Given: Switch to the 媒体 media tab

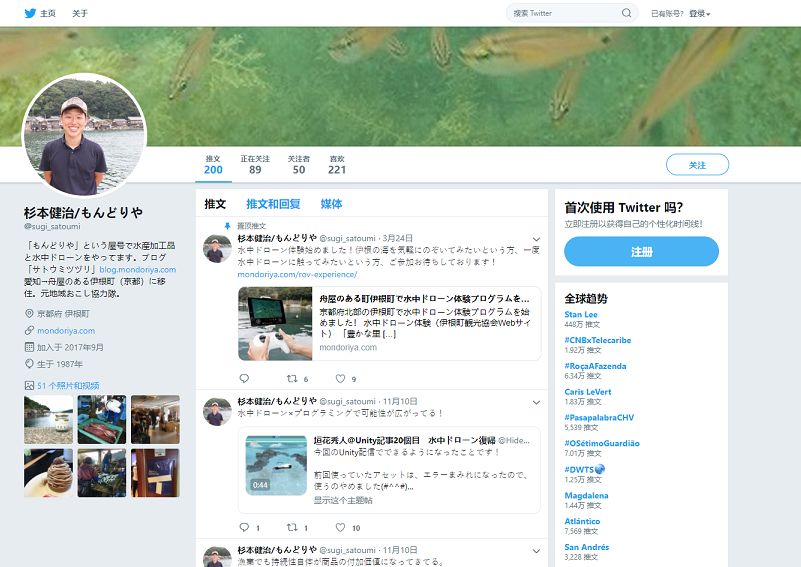Looking at the screenshot, I should [331, 204].
